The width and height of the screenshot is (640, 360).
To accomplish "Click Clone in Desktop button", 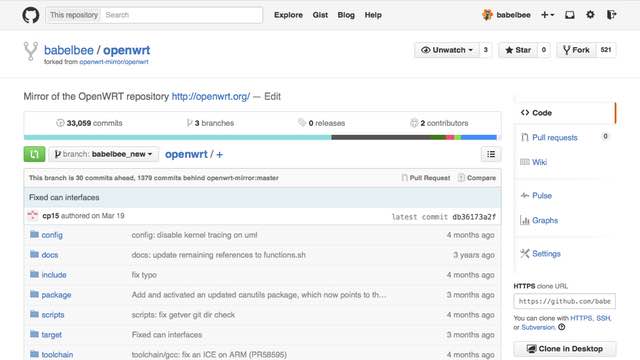I will tap(565, 349).
